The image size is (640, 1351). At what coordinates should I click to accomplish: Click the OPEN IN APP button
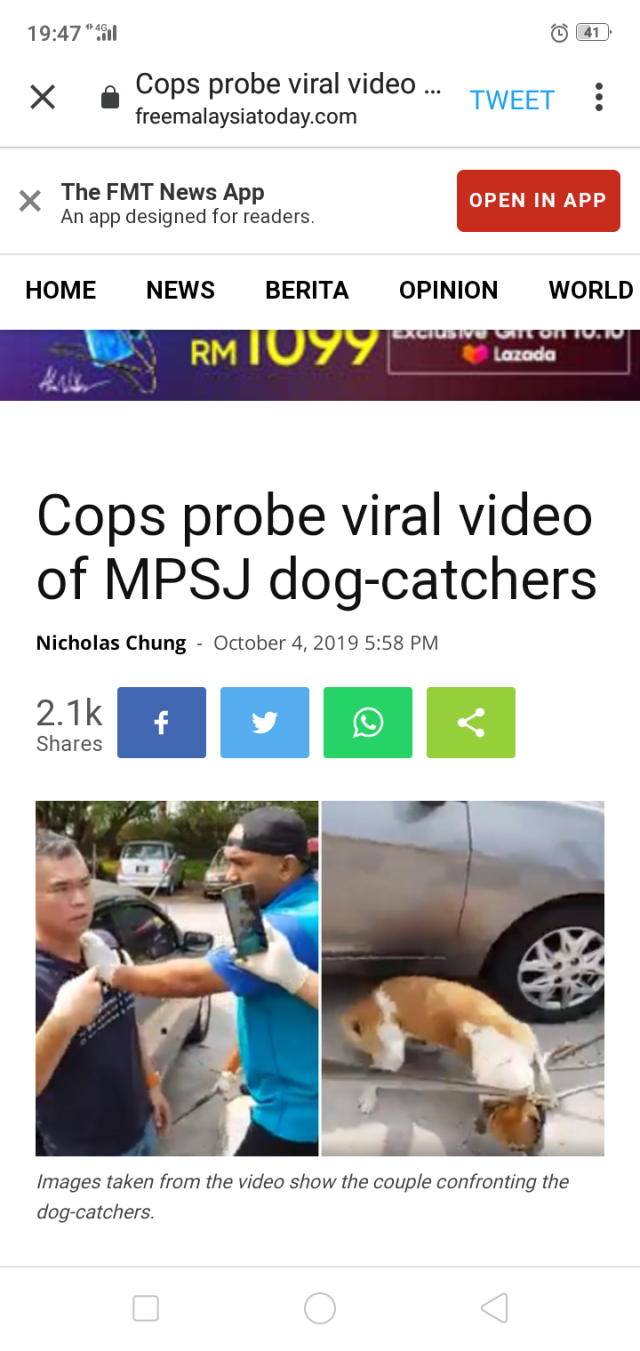click(538, 200)
